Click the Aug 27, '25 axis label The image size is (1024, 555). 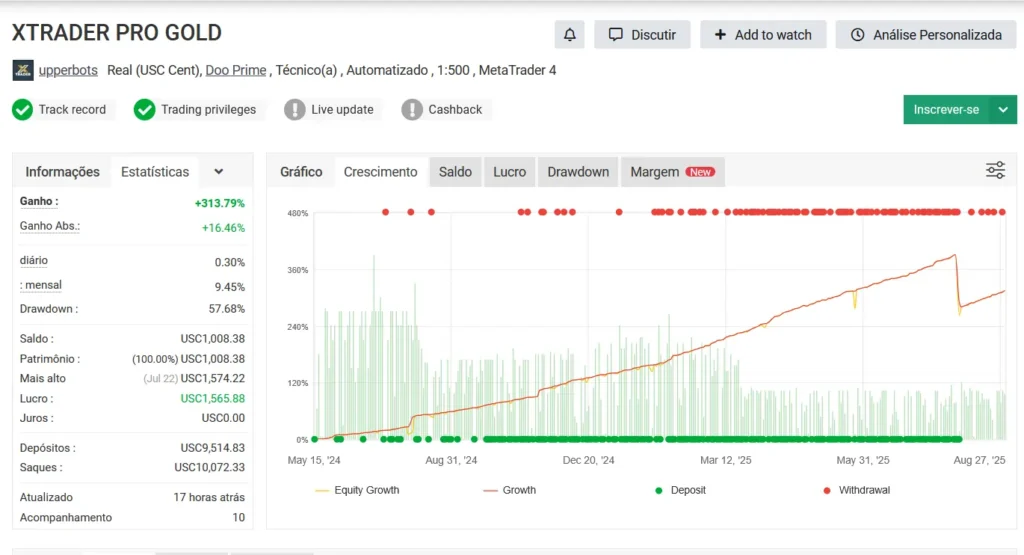(x=980, y=460)
